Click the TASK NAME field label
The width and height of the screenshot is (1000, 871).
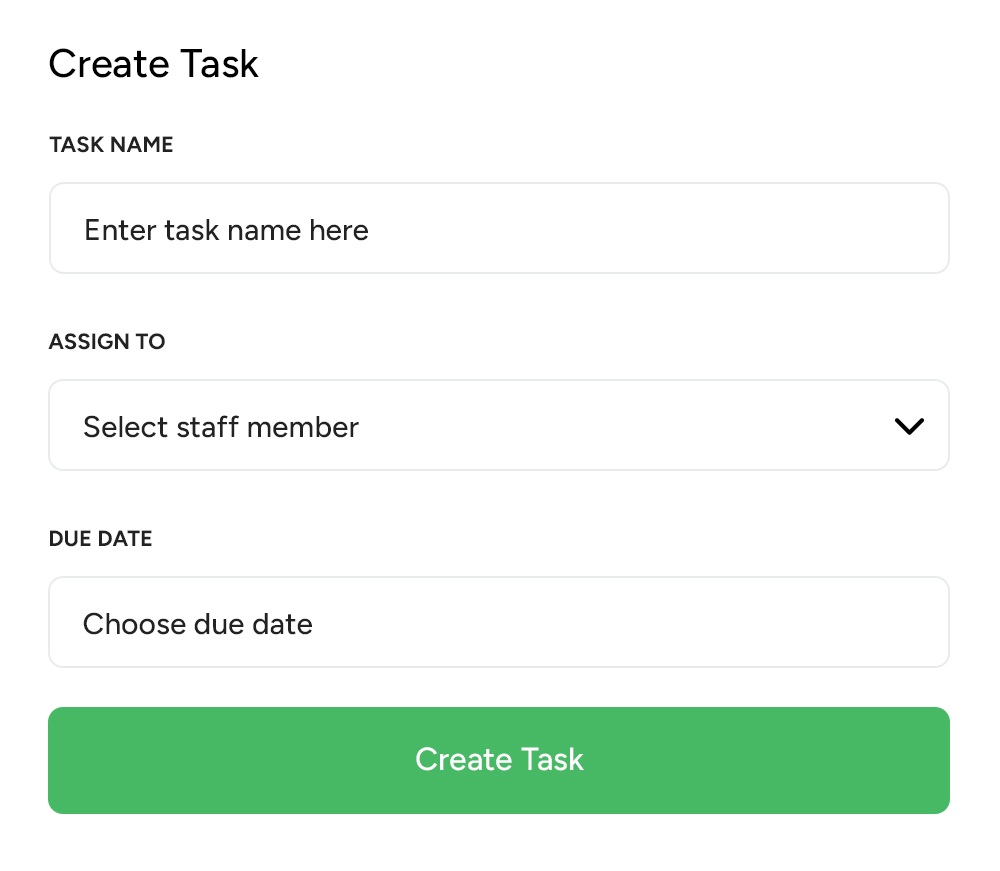(x=111, y=145)
